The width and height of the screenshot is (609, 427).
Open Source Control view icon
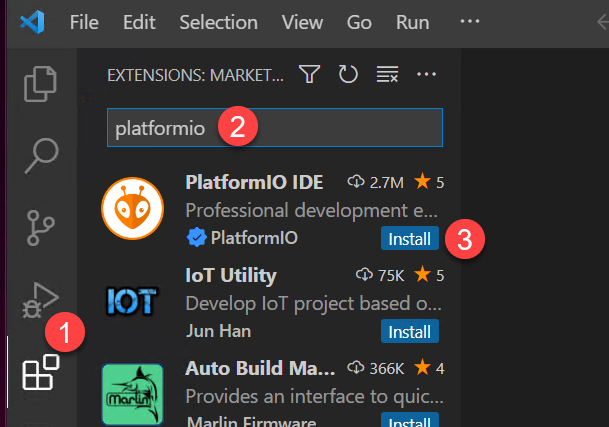[x=40, y=226]
